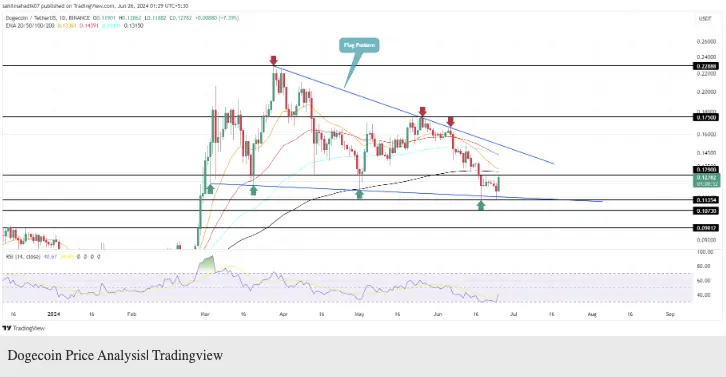Screen dimensions: 726x378
Task: Click the 60.00 value on RSI scale
Action: pyautogui.click(x=705, y=280)
